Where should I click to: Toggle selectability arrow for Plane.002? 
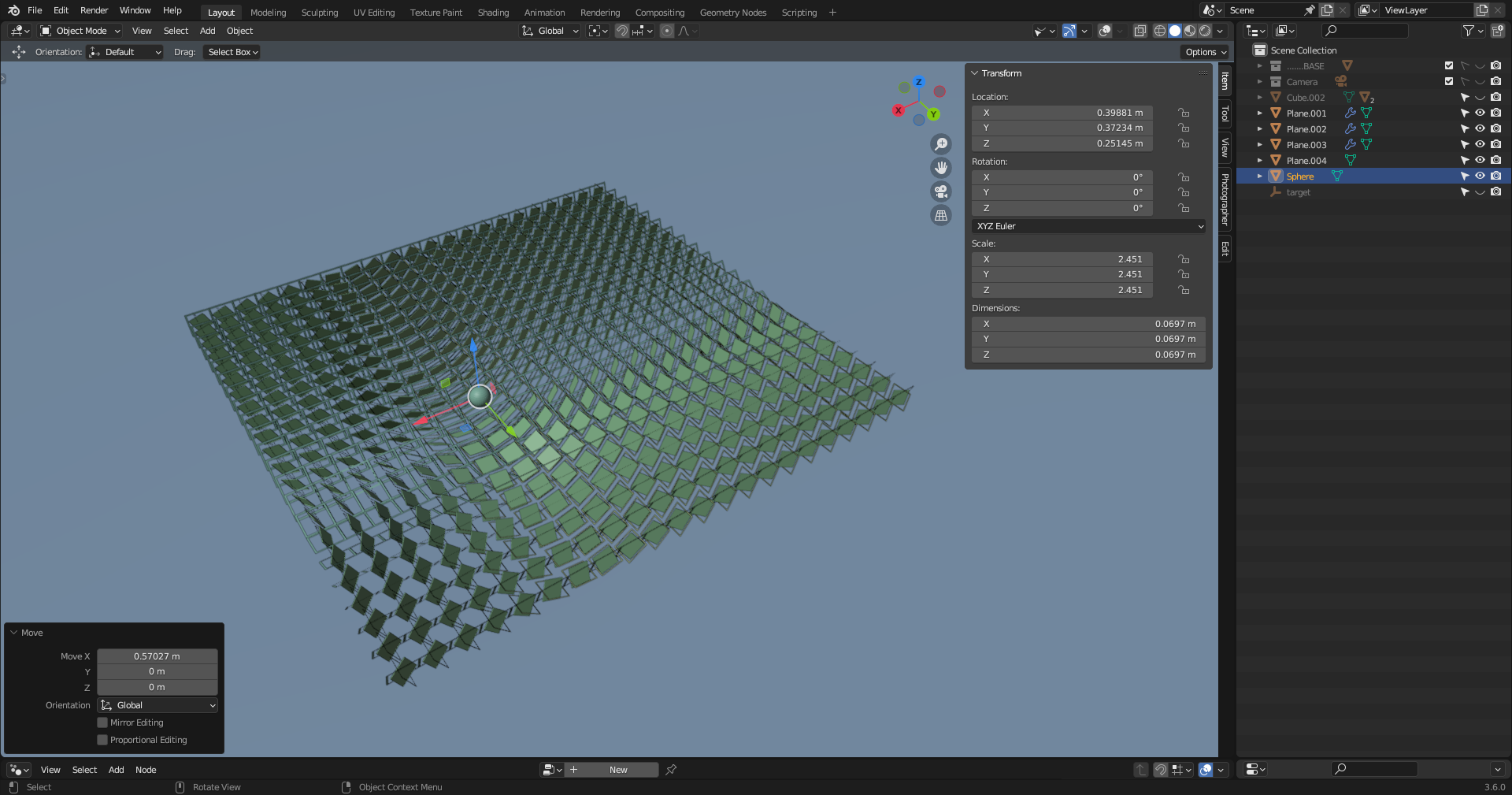(x=1464, y=128)
